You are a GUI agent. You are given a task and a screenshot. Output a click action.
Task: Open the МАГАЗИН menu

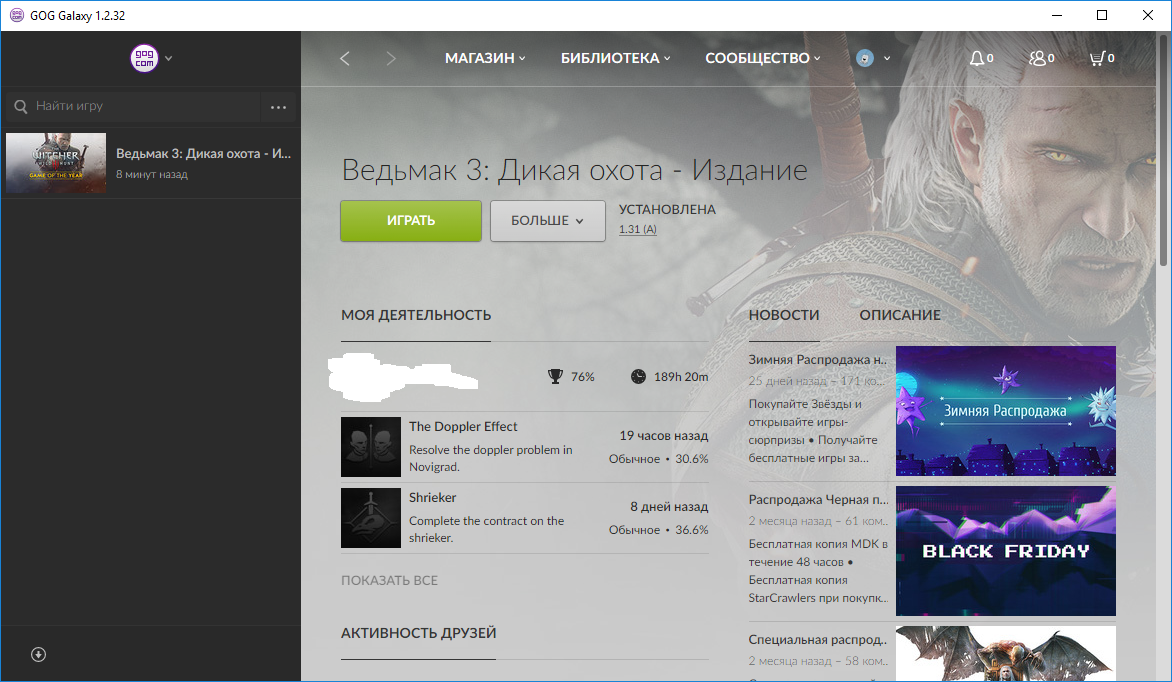tap(485, 58)
